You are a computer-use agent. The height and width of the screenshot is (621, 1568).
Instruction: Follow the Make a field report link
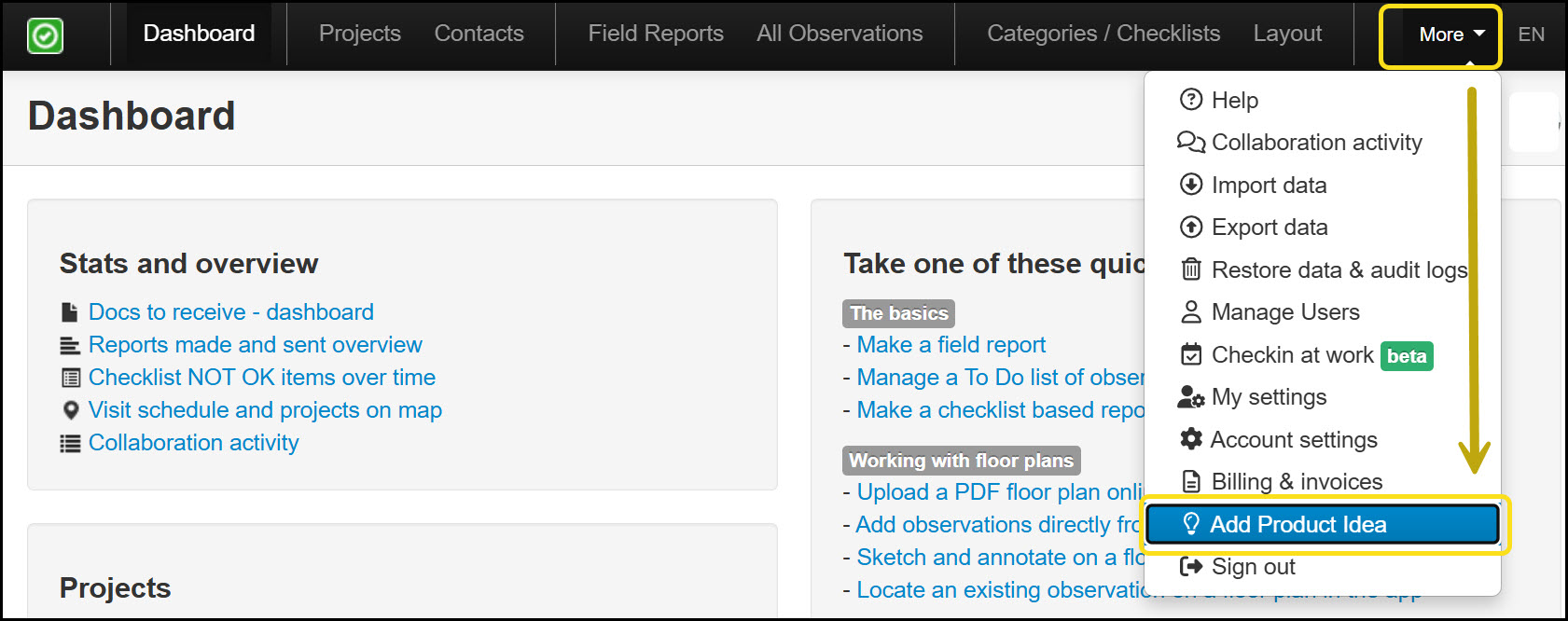coord(951,345)
